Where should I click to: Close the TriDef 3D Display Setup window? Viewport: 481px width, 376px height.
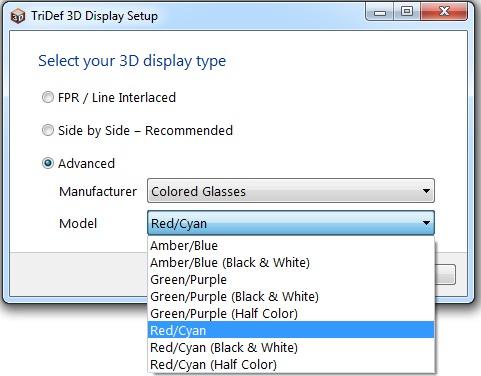click(444, 12)
